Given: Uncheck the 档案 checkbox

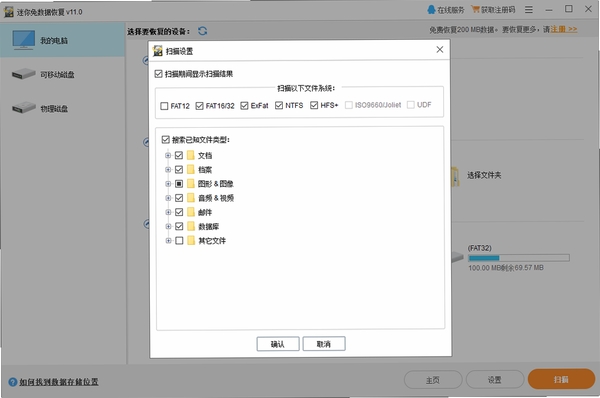Looking at the screenshot, I should (x=179, y=169).
